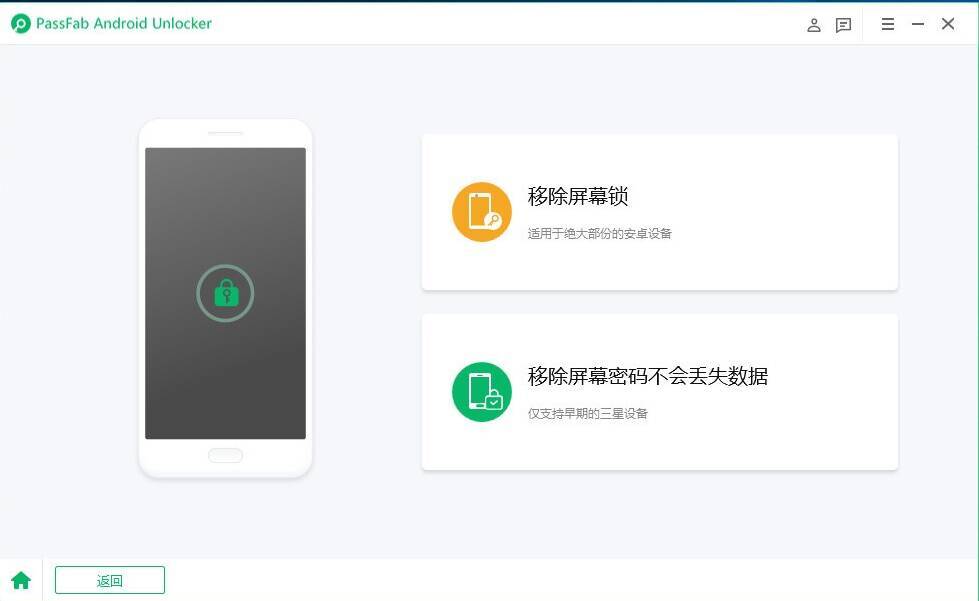Choose 移除屏幕密码不会丢失数据 option

coord(648,376)
